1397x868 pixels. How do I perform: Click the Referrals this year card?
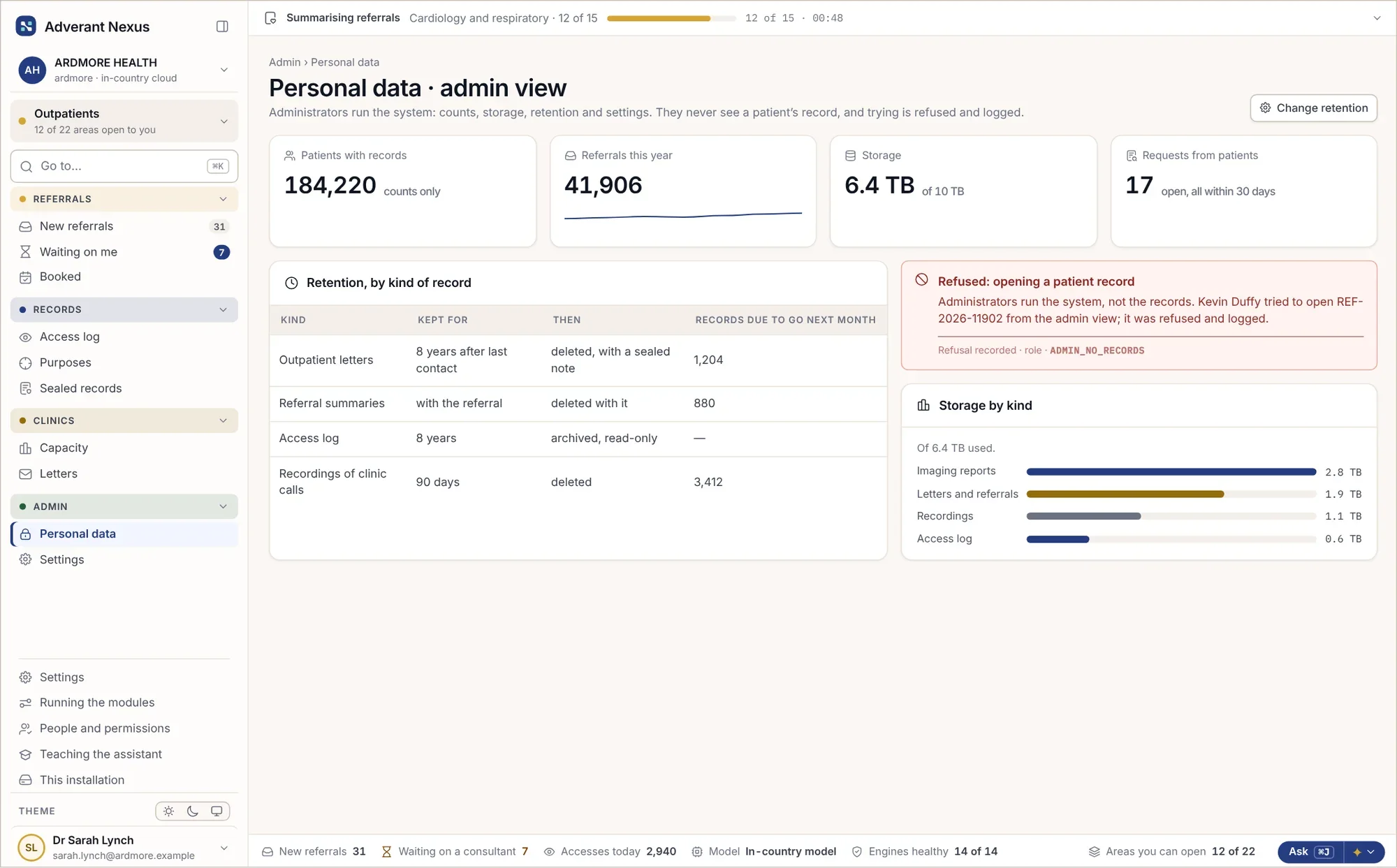point(682,191)
